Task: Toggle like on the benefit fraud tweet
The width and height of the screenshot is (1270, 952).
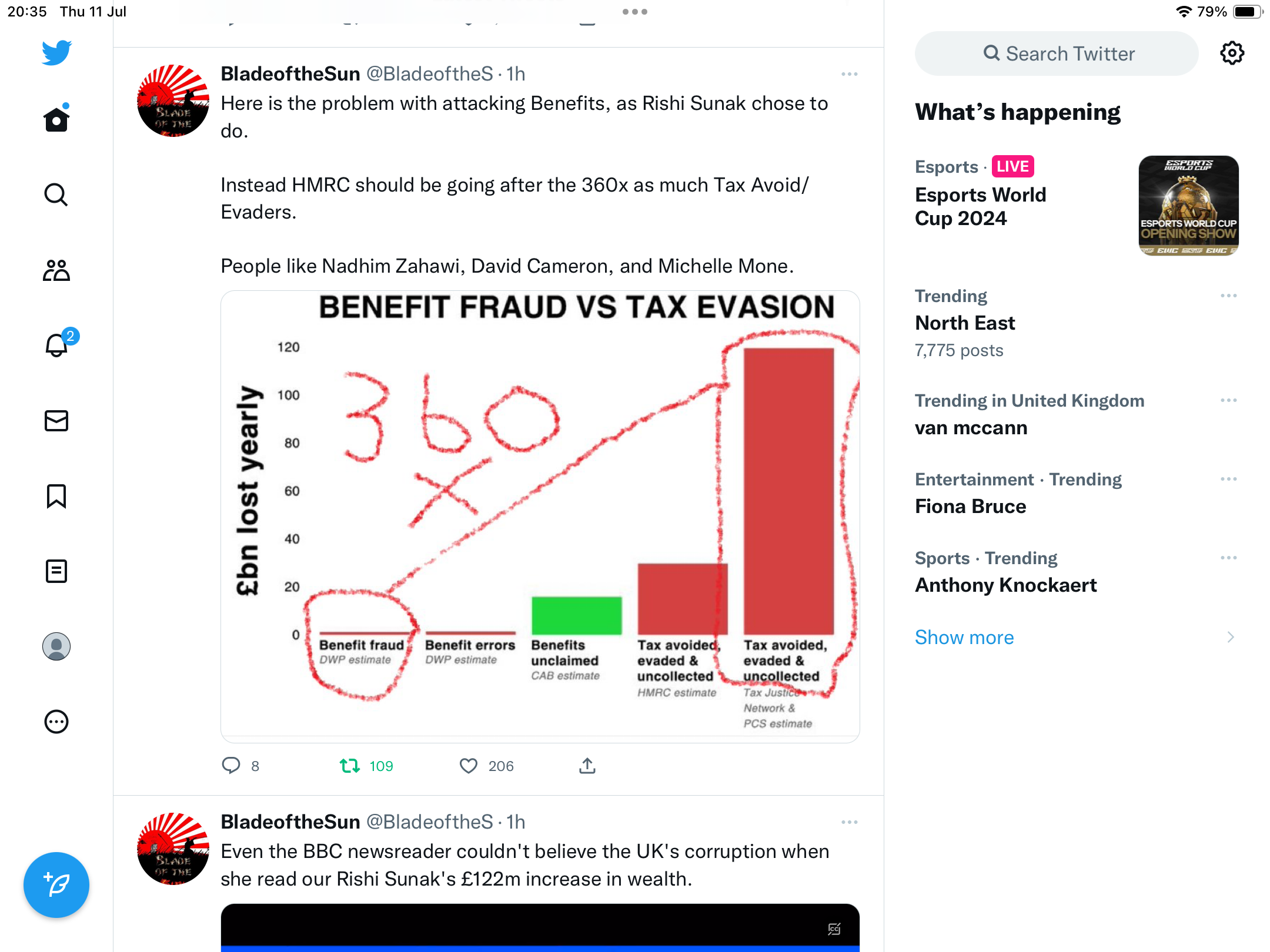Action: coord(469,766)
